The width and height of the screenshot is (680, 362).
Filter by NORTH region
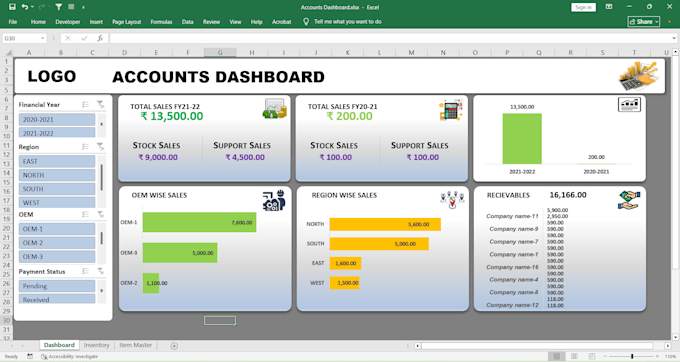click(x=57, y=175)
